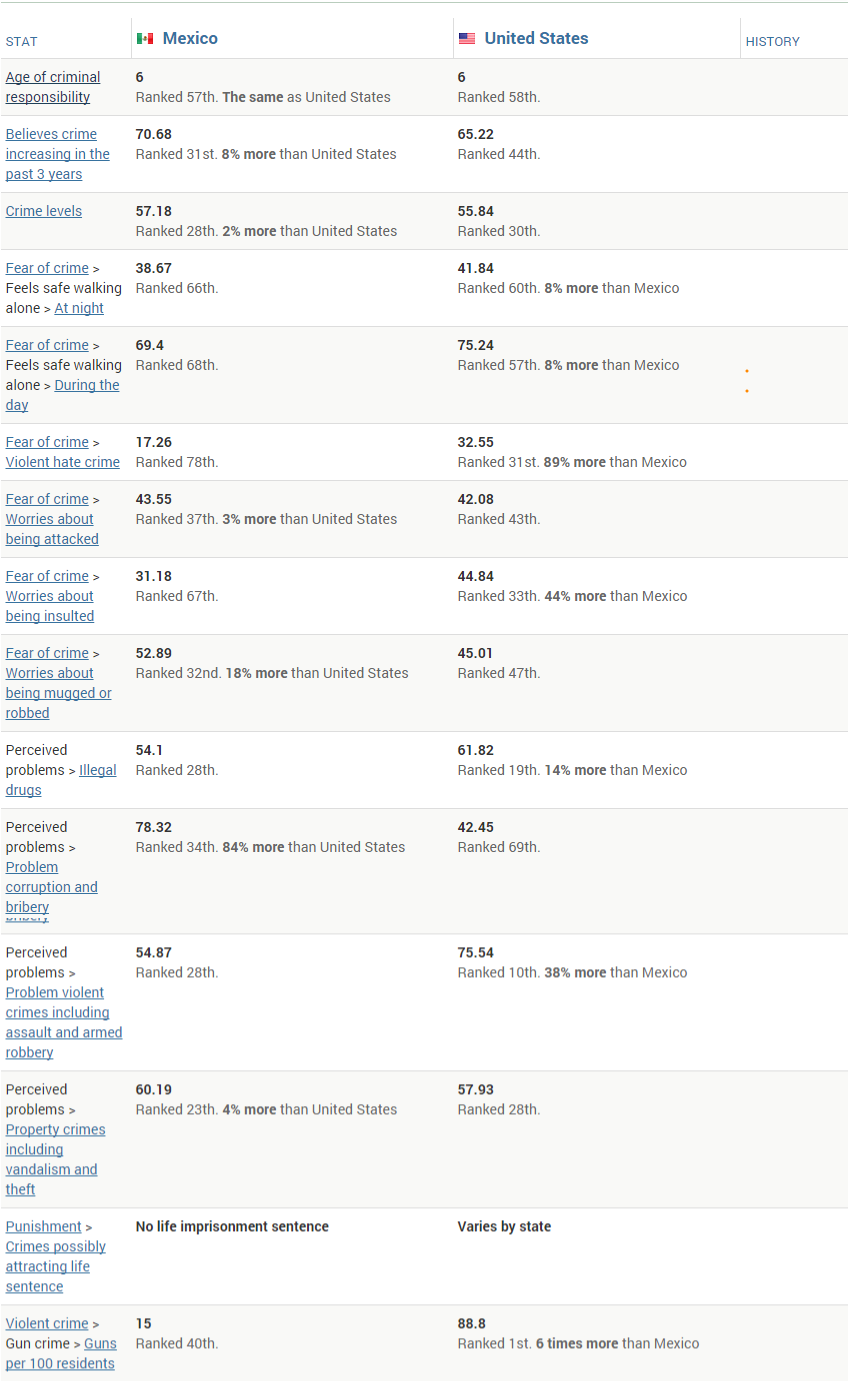This screenshot has height=1381, width=850.
Task: Open the During the day link
Action: [86, 386]
